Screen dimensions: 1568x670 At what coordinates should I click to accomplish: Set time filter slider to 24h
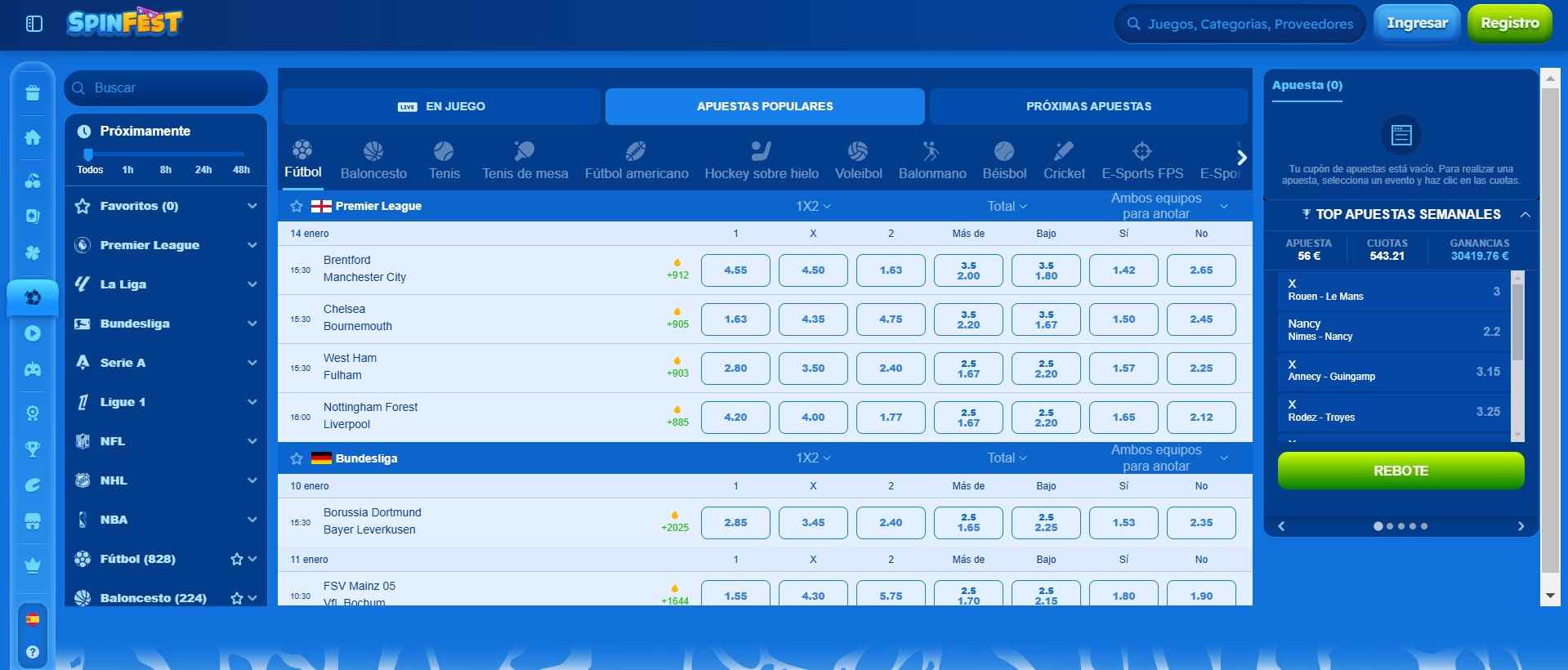(x=203, y=170)
